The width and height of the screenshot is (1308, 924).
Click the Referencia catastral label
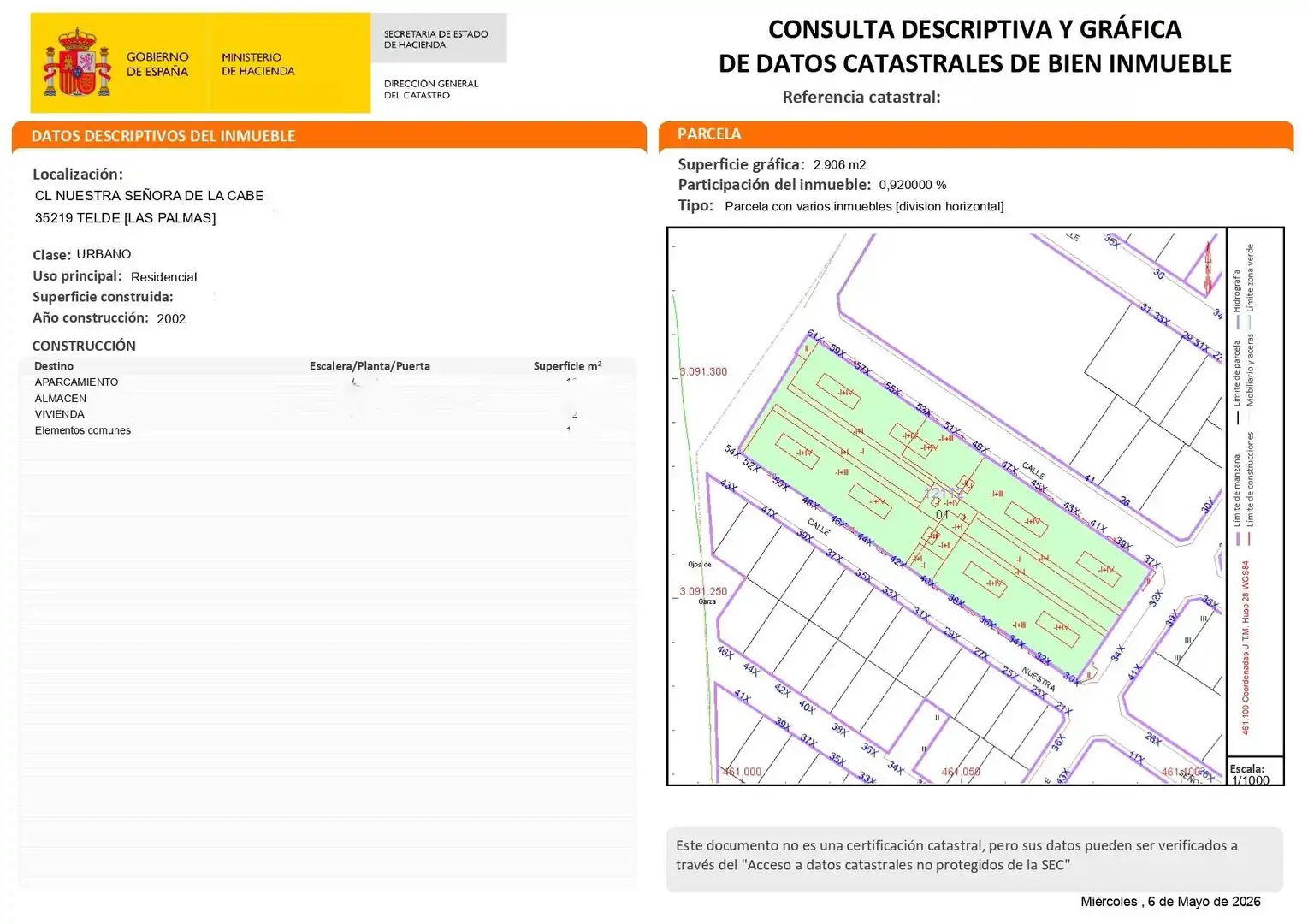[861, 97]
